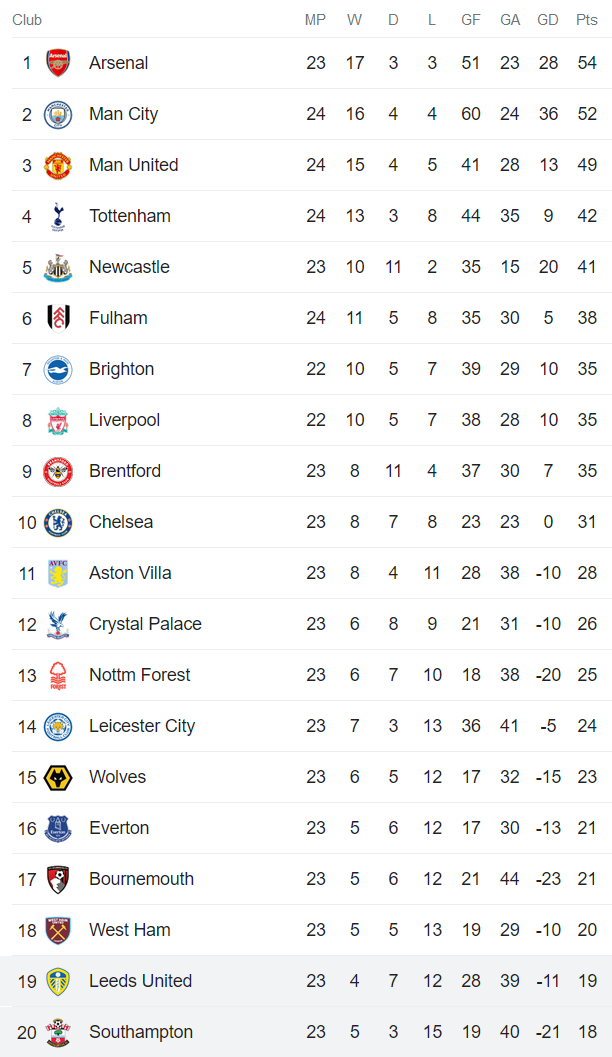This screenshot has width=612, height=1057.
Task: Click the GD column header
Action: click(x=548, y=20)
